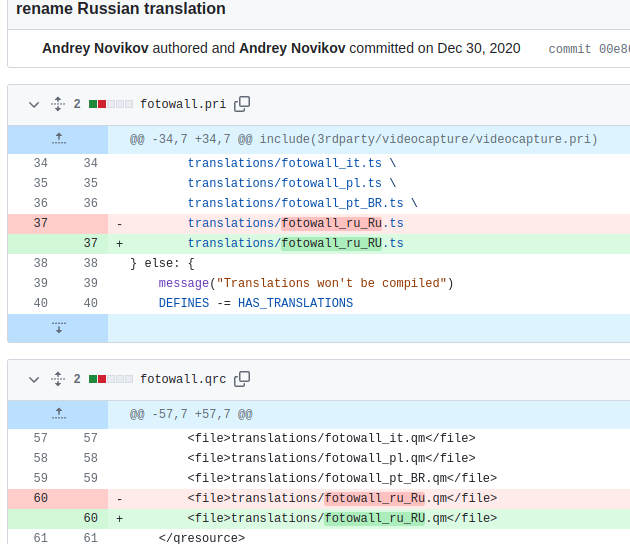Copy fotowall.qrc file path icon
630x544 pixels.
coord(242,379)
